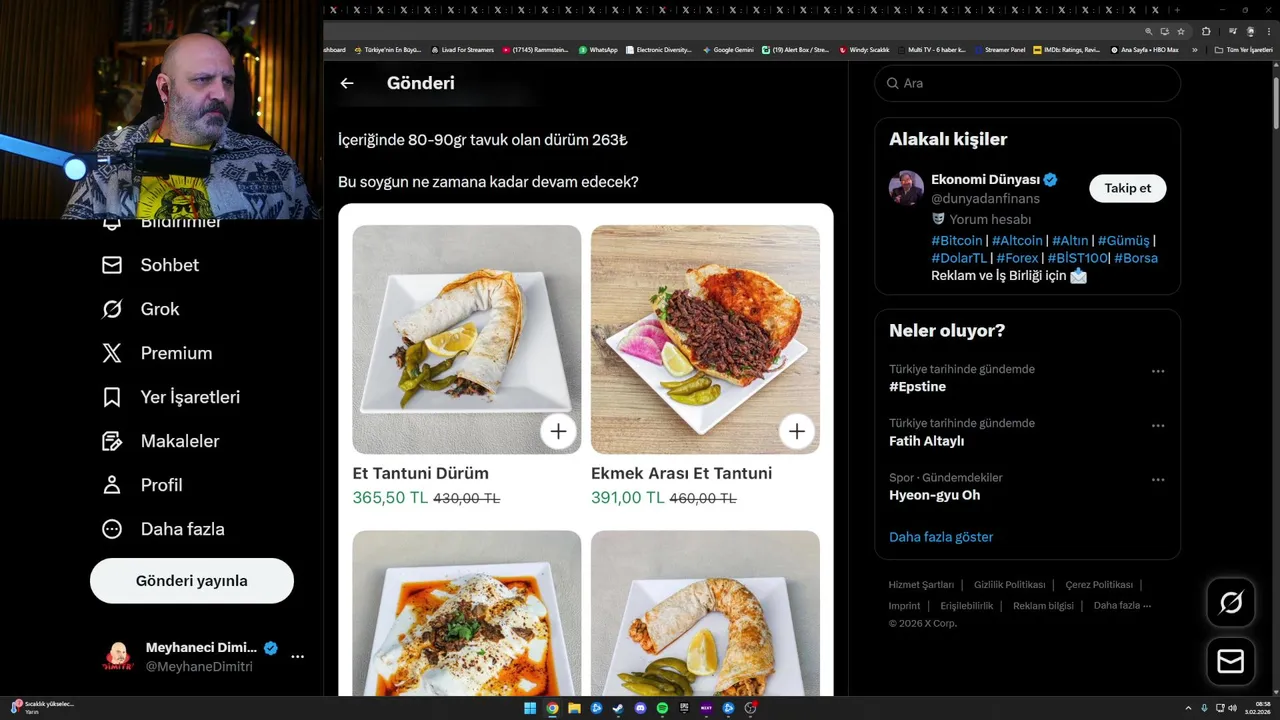
Task: Bookmark this page with the star icon
Action: click(x=1180, y=31)
